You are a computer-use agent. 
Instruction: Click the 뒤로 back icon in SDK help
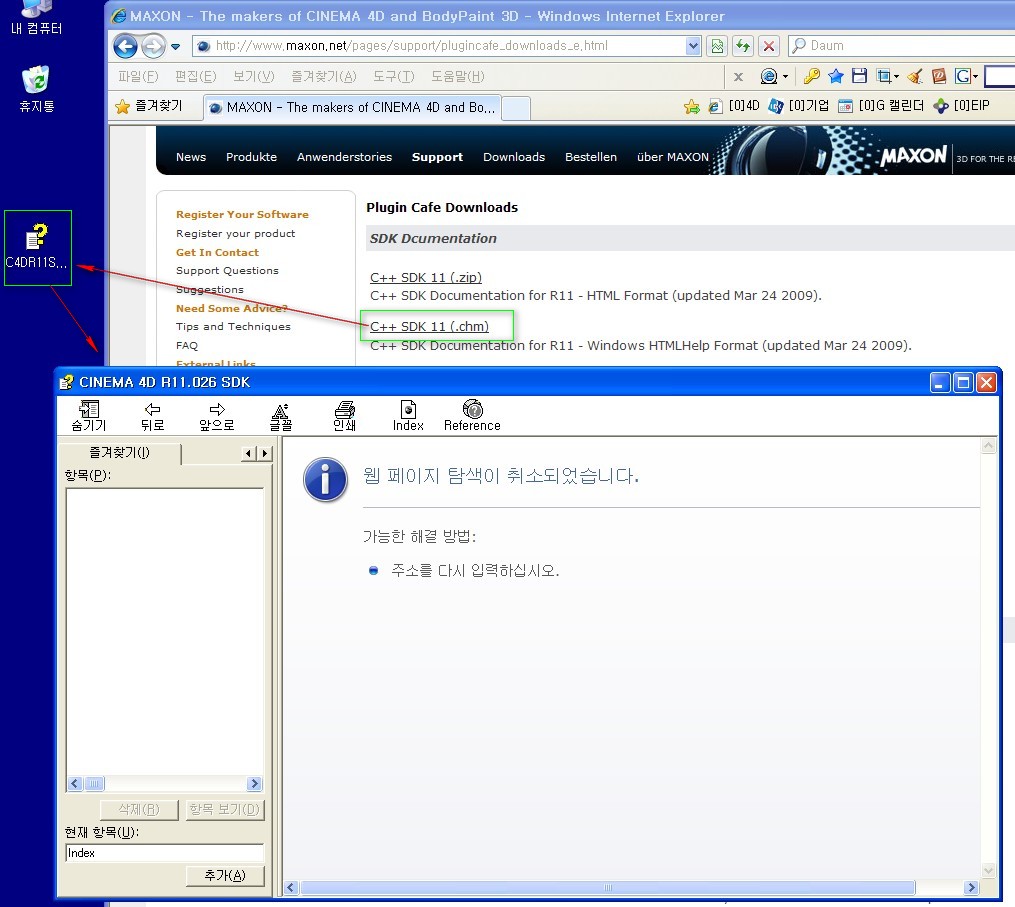153,415
